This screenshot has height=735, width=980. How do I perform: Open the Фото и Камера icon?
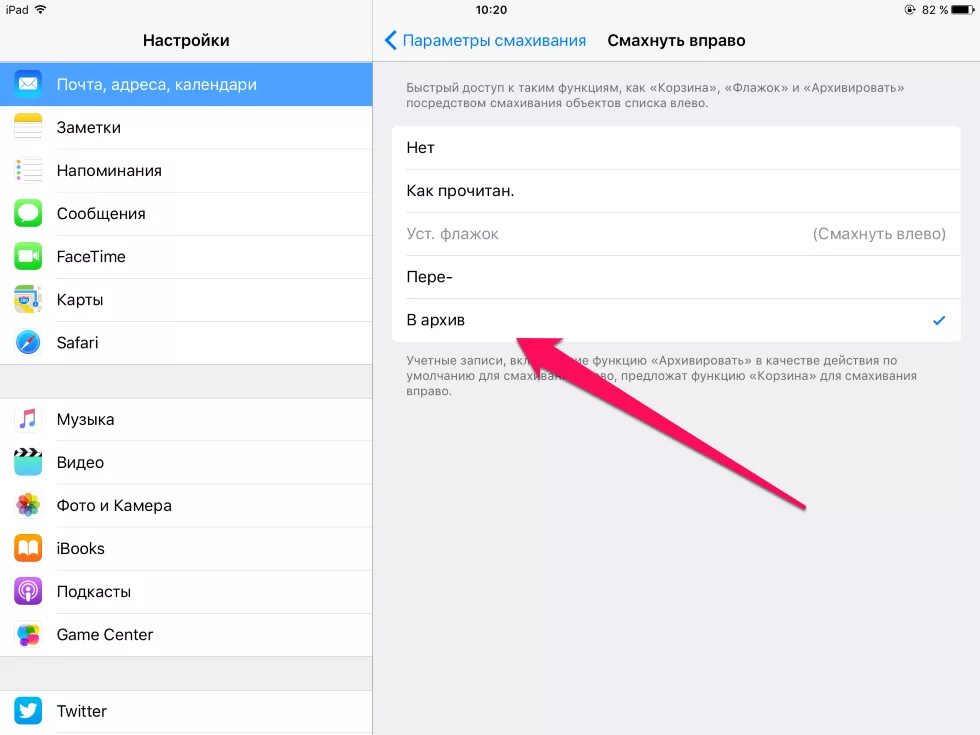click(28, 505)
